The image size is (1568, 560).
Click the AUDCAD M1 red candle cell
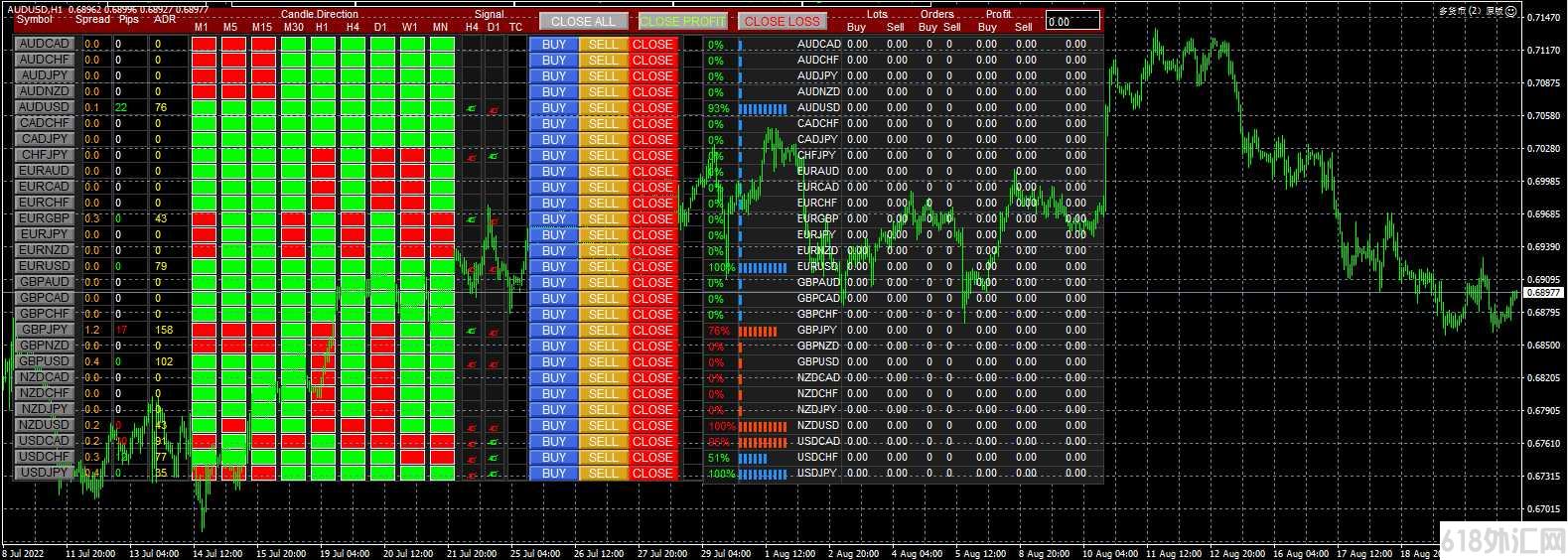click(204, 44)
